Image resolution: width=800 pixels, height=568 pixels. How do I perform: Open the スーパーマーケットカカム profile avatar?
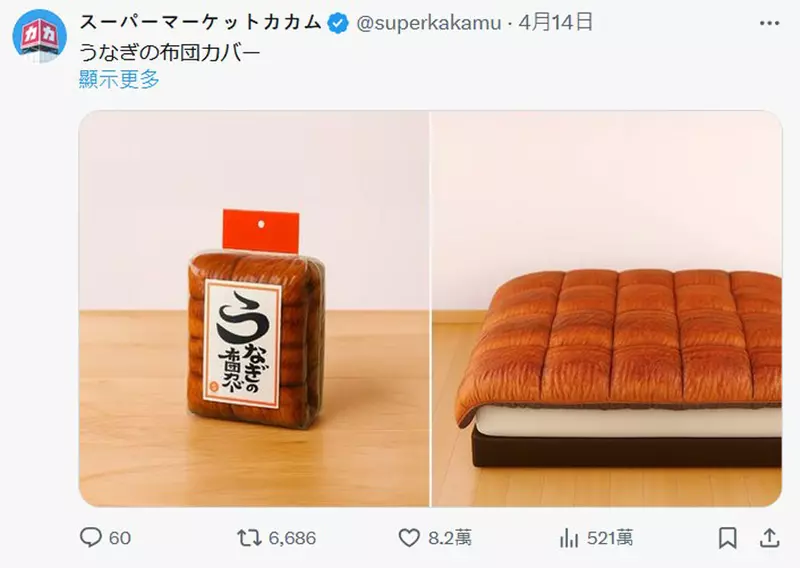(39, 36)
